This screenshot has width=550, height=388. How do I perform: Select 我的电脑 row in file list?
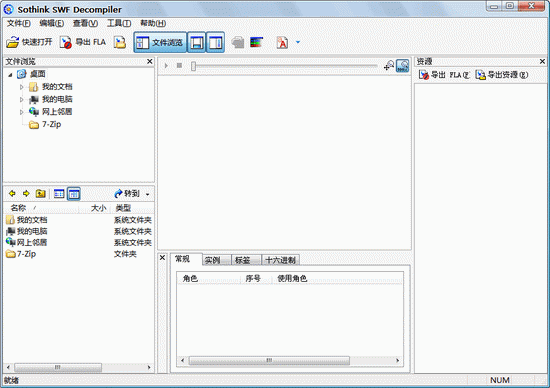(x=79, y=232)
